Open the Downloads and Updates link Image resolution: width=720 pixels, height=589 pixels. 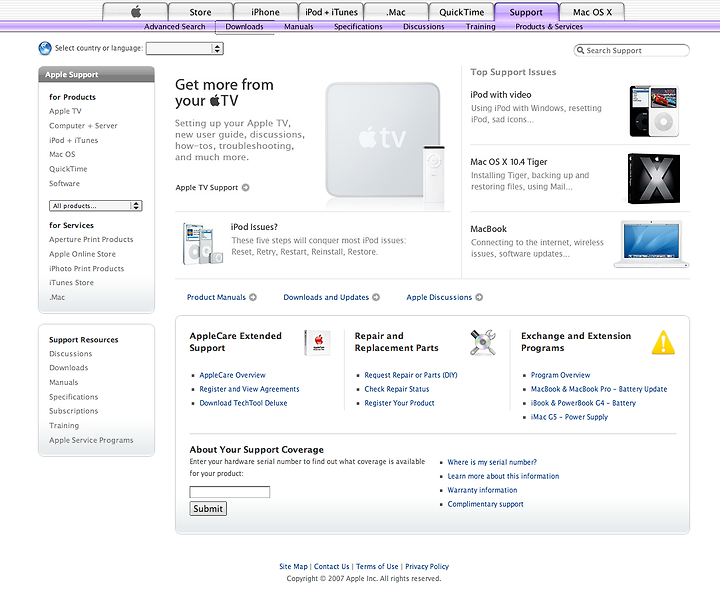[326, 297]
